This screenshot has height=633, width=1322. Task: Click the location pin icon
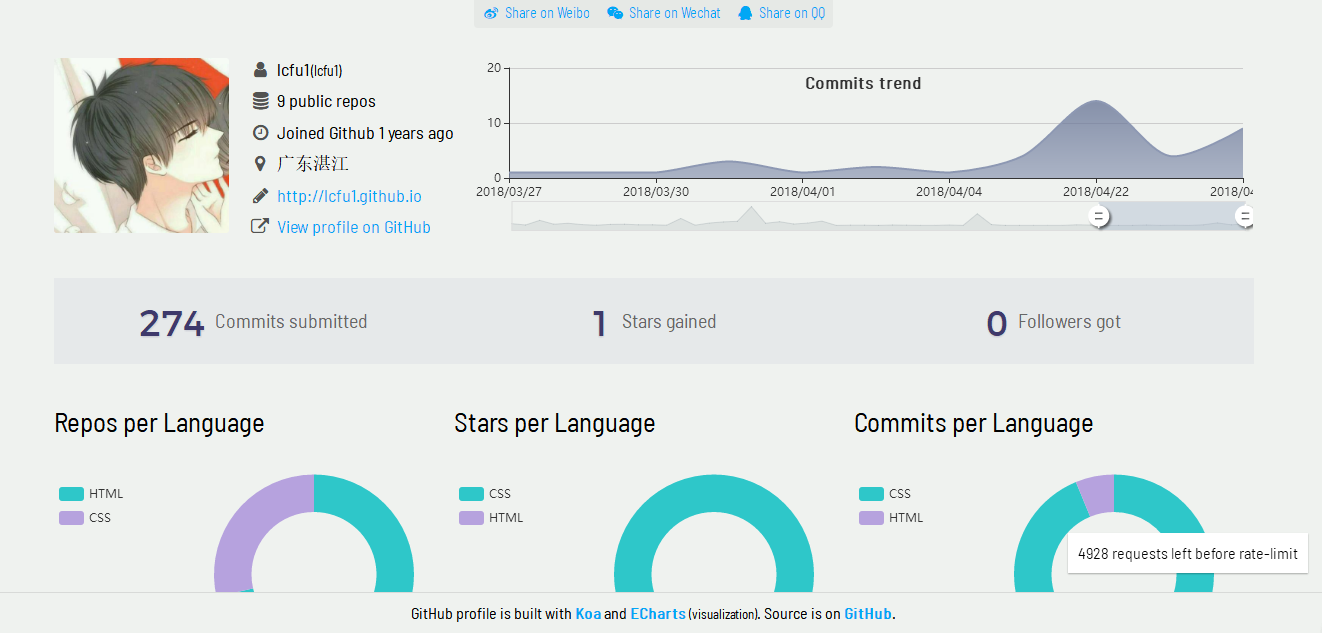coord(260,163)
